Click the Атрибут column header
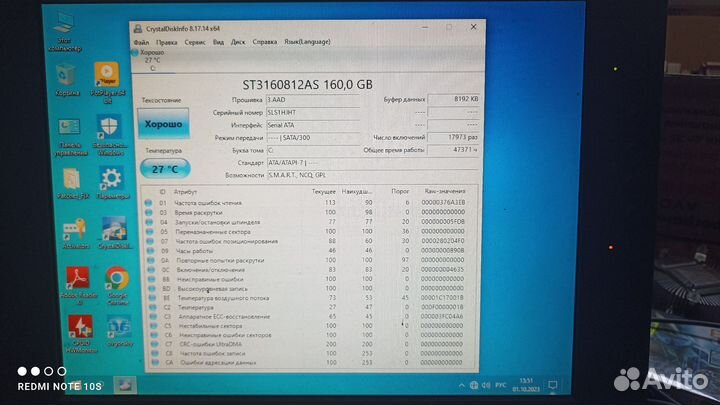Image resolution: width=720 pixels, height=405 pixels. pos(185,192)
